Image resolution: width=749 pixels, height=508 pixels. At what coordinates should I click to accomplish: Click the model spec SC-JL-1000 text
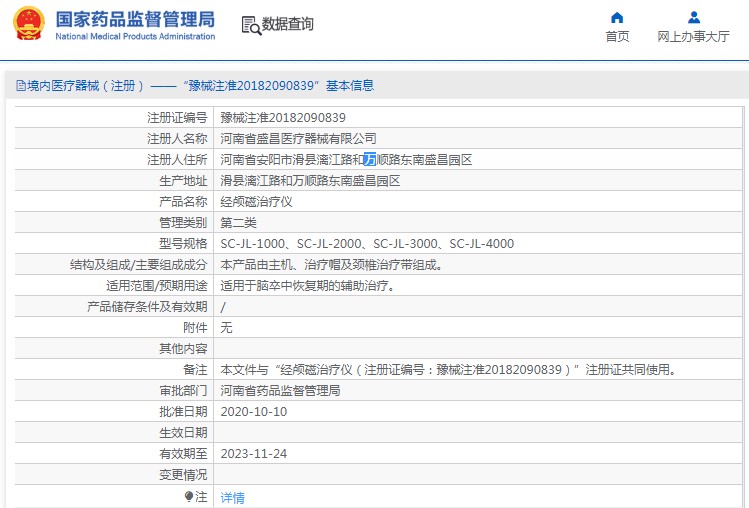[254, 244]
